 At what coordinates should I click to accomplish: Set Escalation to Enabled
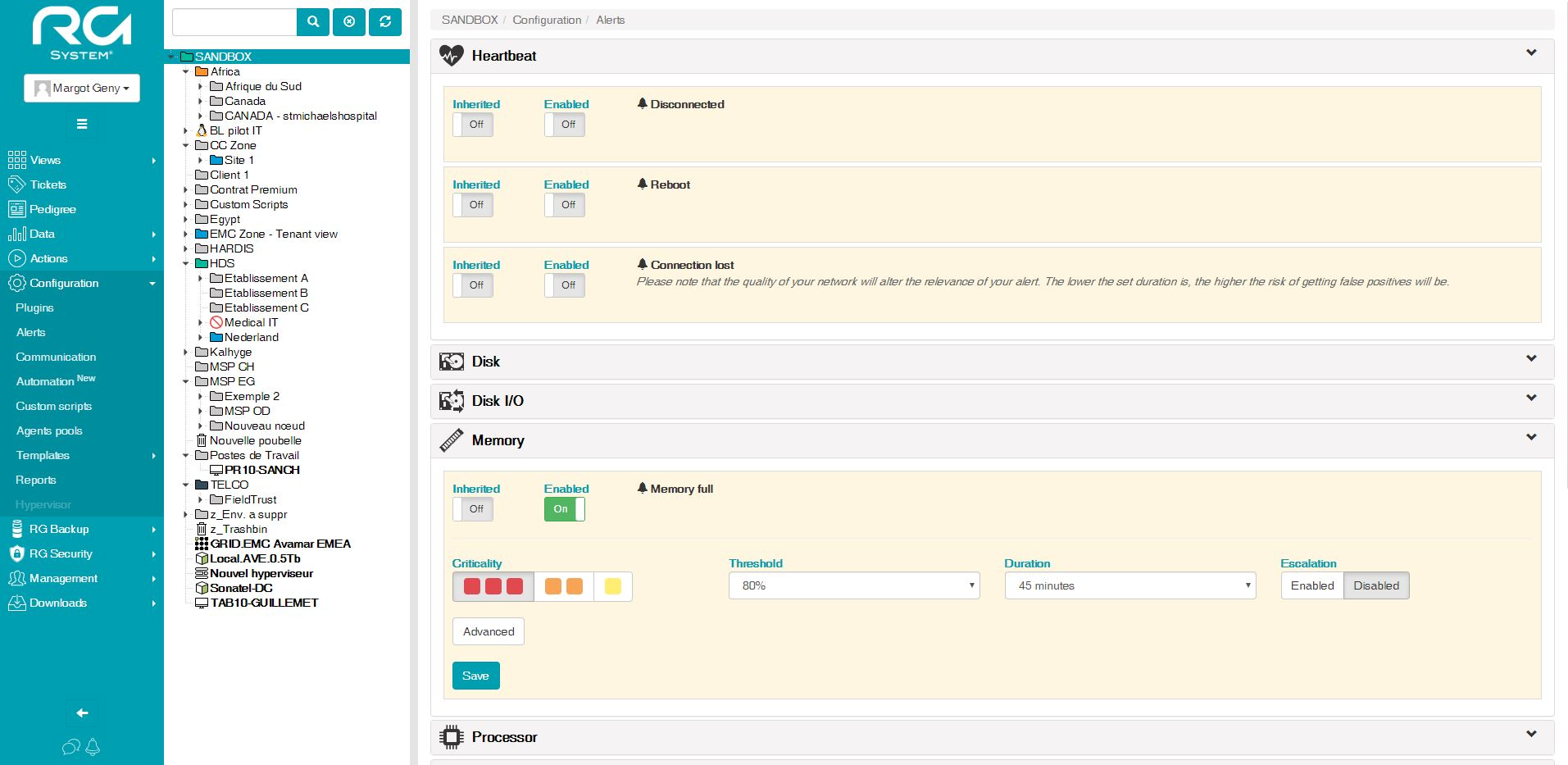[1312, 585]
